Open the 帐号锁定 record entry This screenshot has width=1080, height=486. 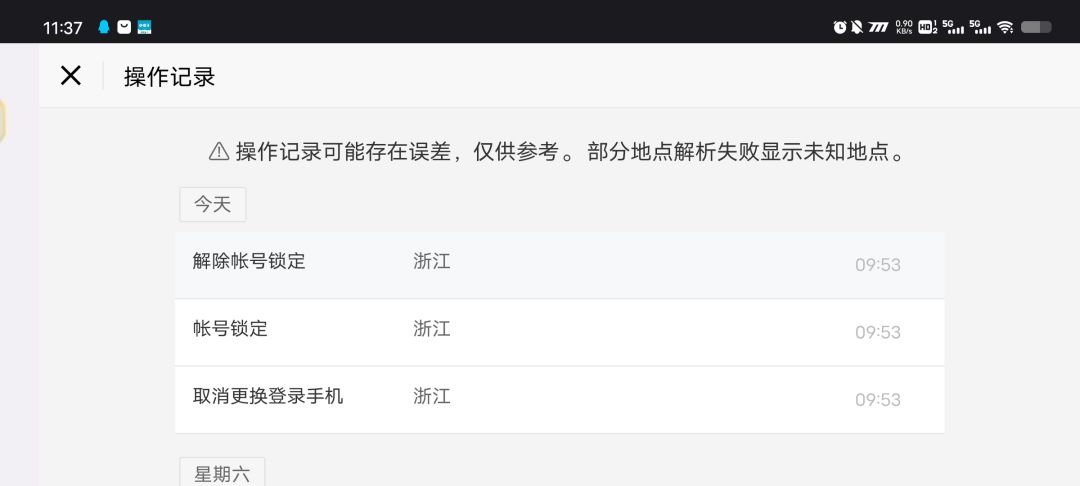(x=559, y=332)
